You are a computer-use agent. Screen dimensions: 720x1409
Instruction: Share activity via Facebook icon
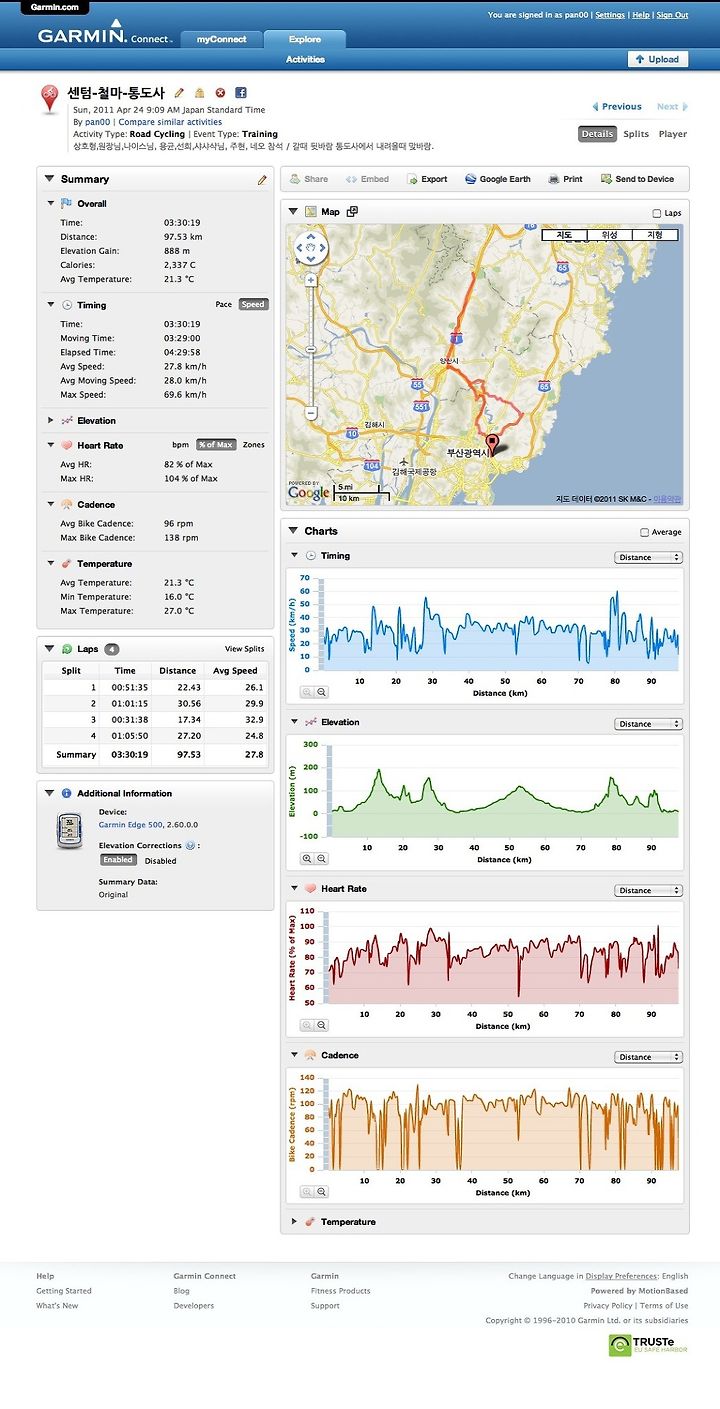click(x=241, y=92)
